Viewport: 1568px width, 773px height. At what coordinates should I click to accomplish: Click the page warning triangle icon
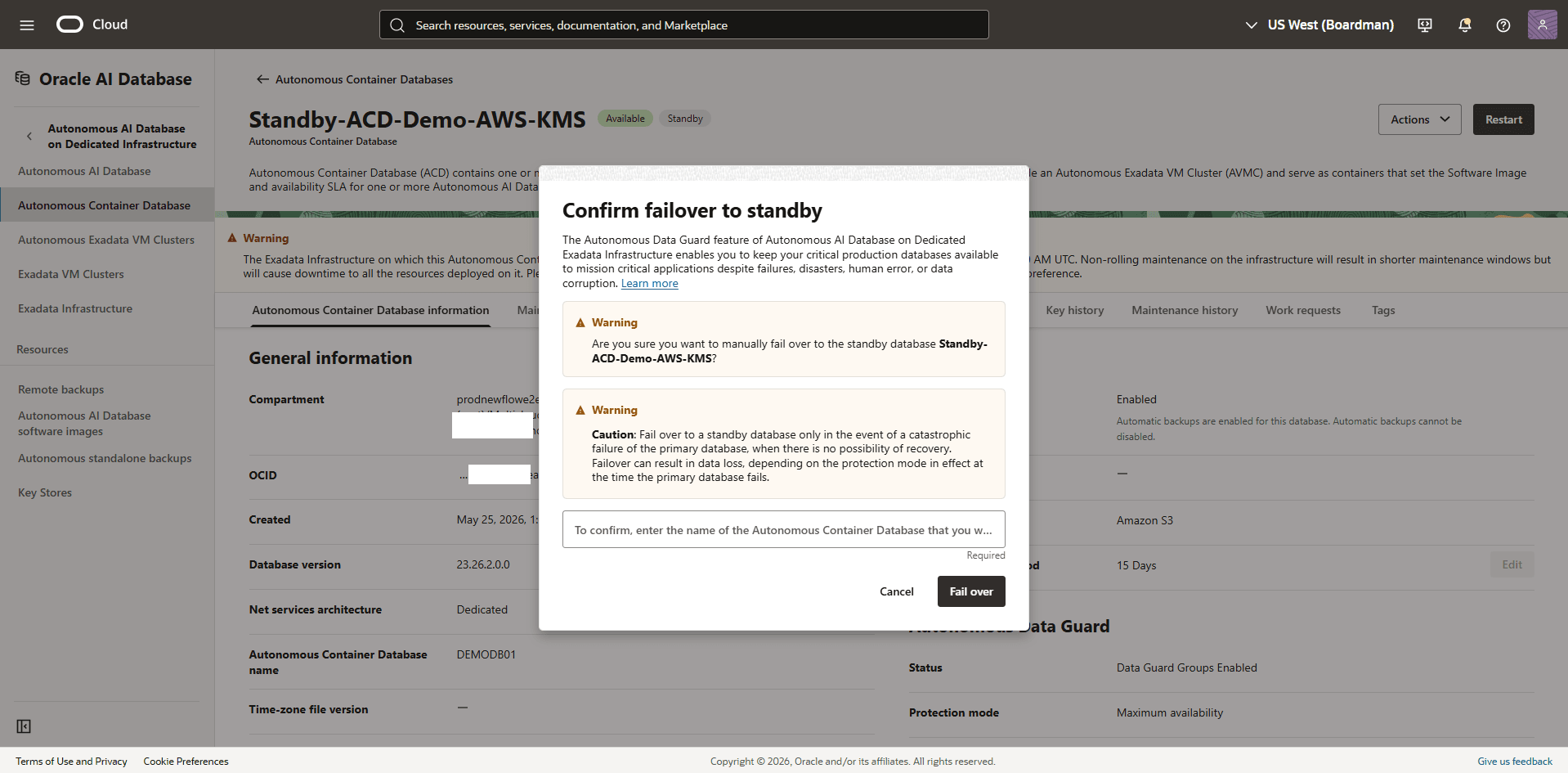[x=232, y=238]
